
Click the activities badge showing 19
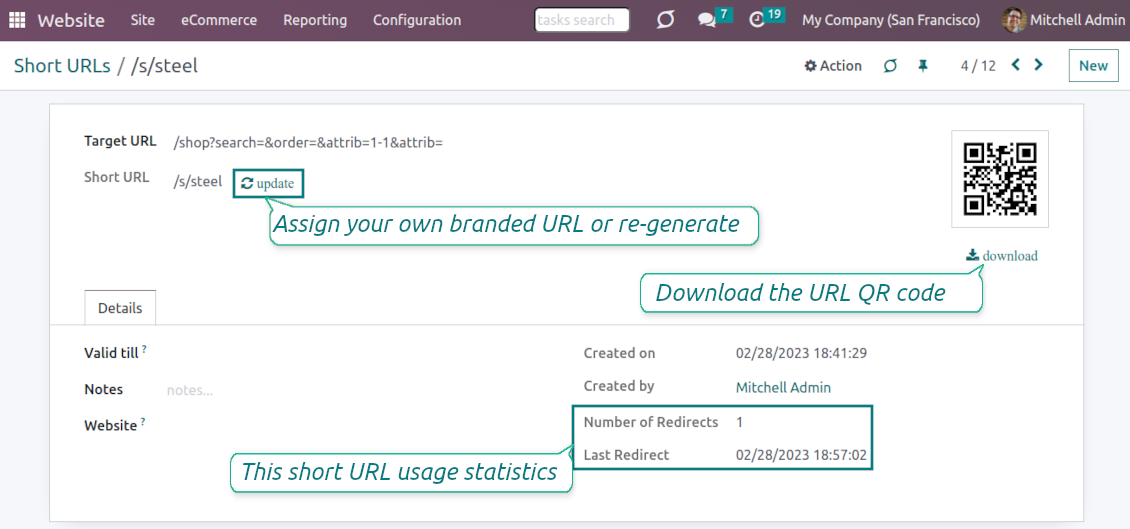[x=774, y=14]
